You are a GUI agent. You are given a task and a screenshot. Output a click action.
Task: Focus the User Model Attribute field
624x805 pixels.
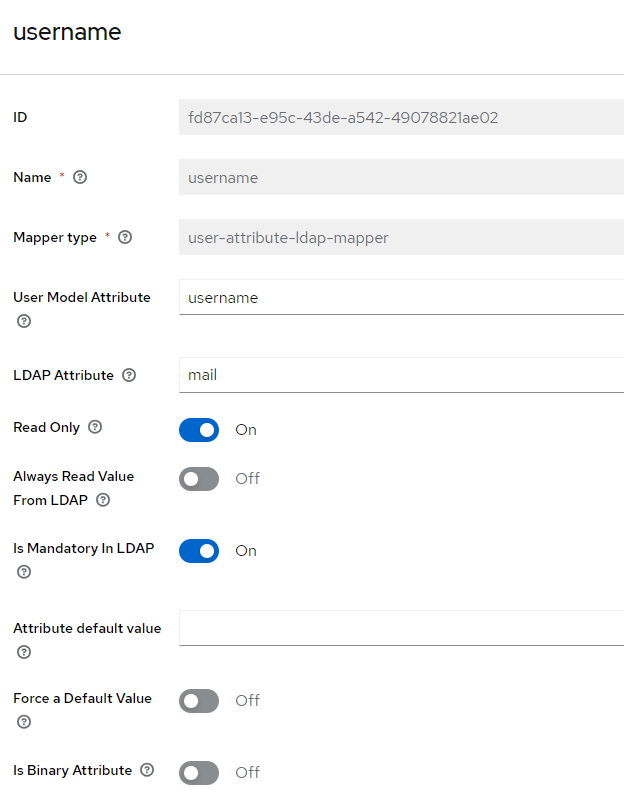coord(402,297)
